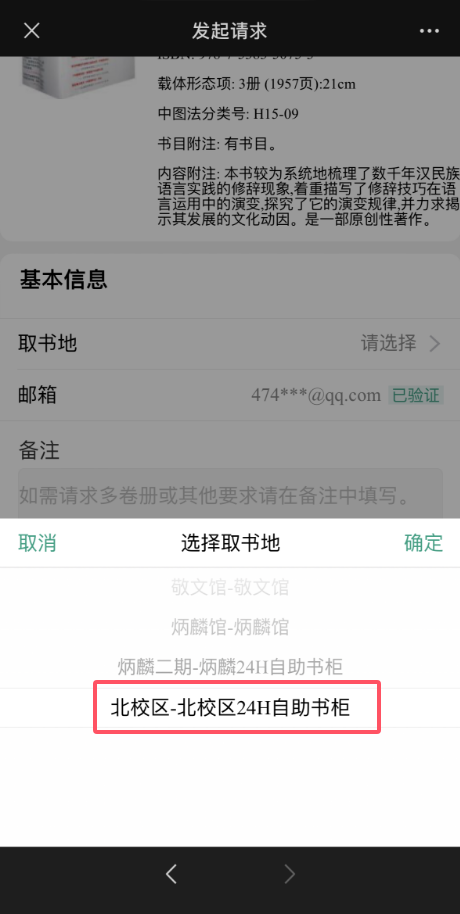Image resolution: width=460 pixels, height=914 pixels.
Task: Select 北校区-北校区24H自助书柜 option
Action: [x=230, y=708]
